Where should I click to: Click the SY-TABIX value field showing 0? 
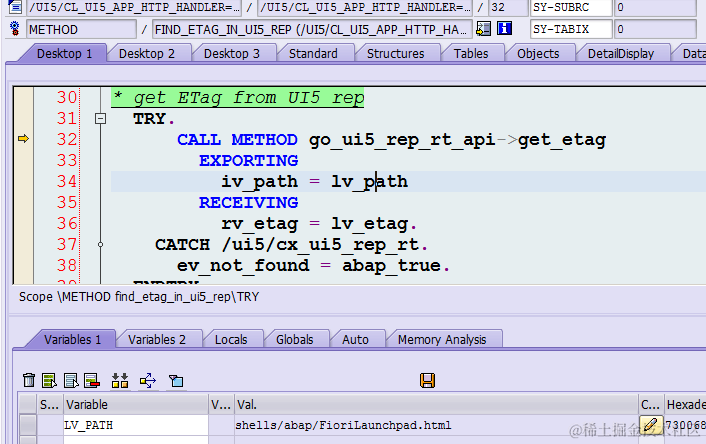(656, 29)
